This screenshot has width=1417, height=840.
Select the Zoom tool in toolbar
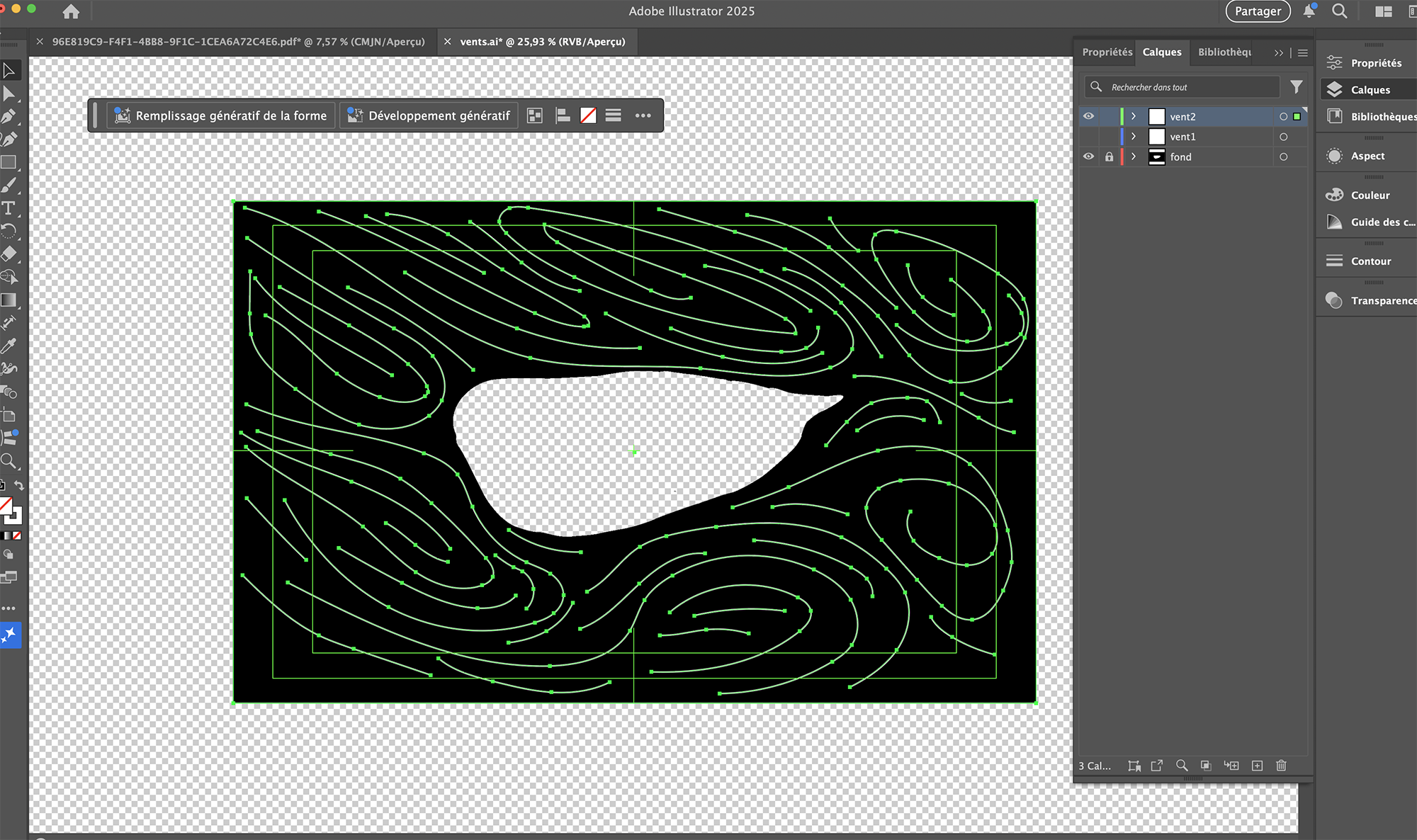point(9,462)
